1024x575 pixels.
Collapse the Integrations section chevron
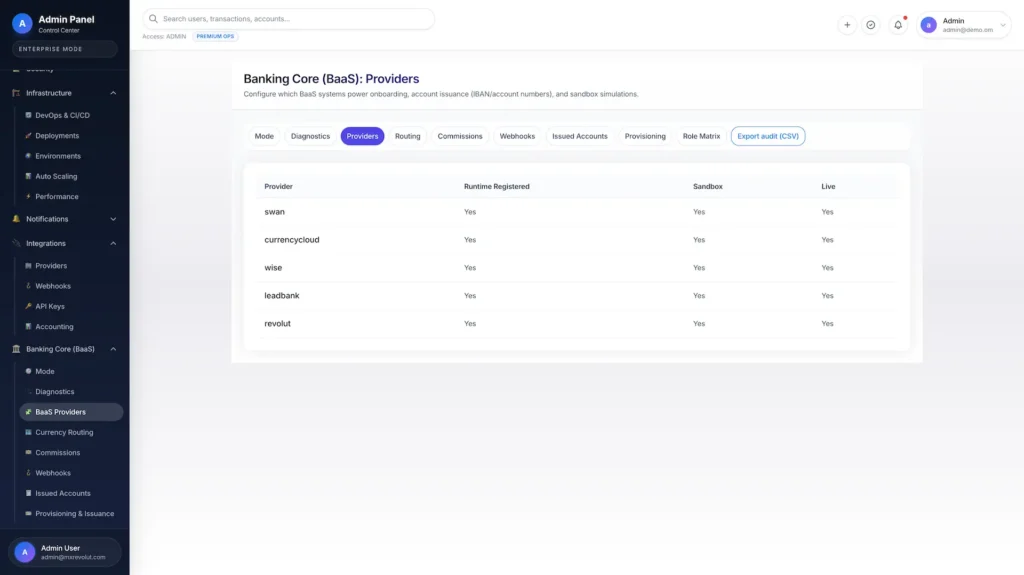(x=113, y=243)
